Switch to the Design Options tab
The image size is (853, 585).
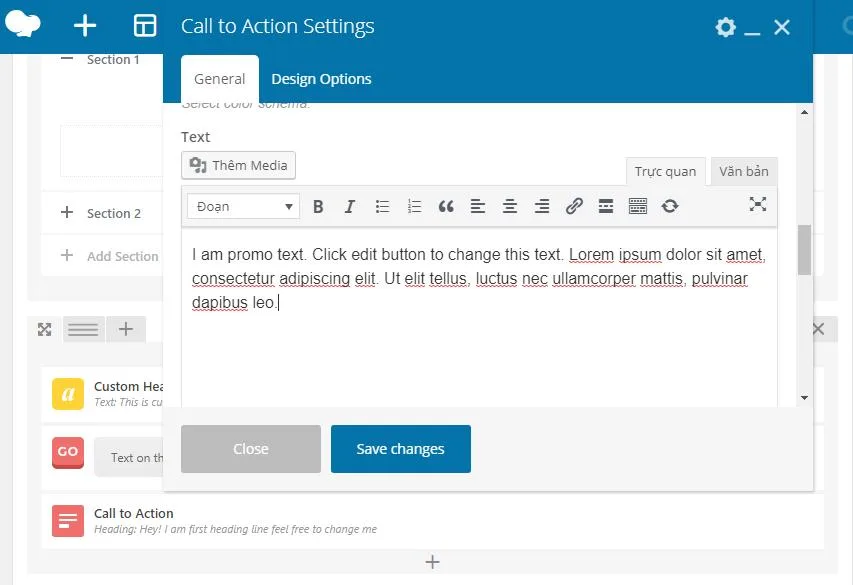click(x=321, y=79)
